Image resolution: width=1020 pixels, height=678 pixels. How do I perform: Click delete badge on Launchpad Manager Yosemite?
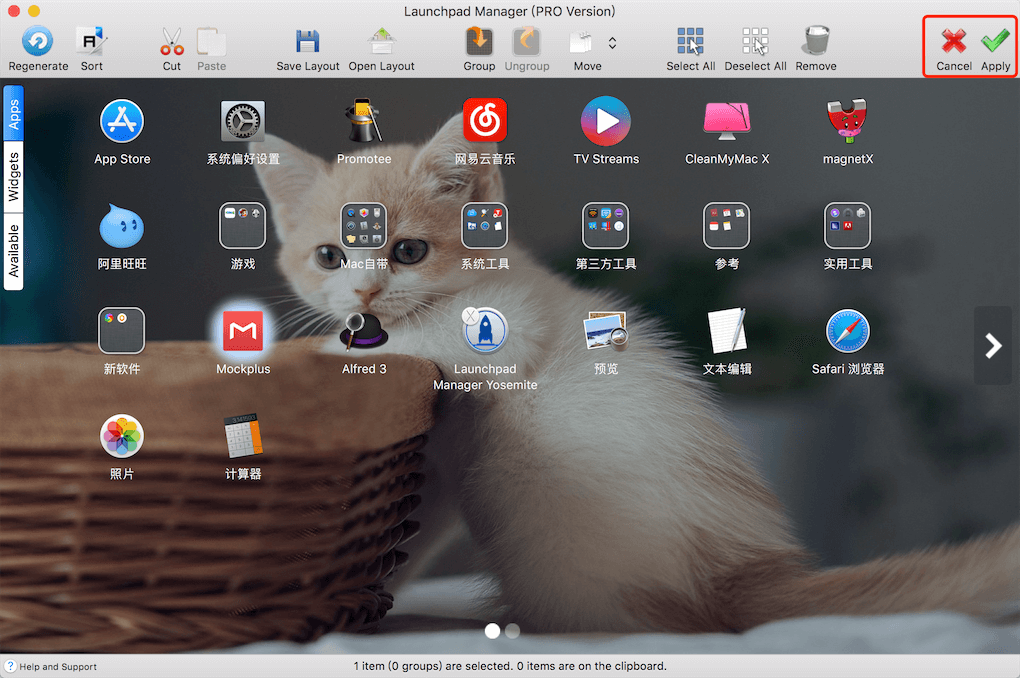click(470, 316)
